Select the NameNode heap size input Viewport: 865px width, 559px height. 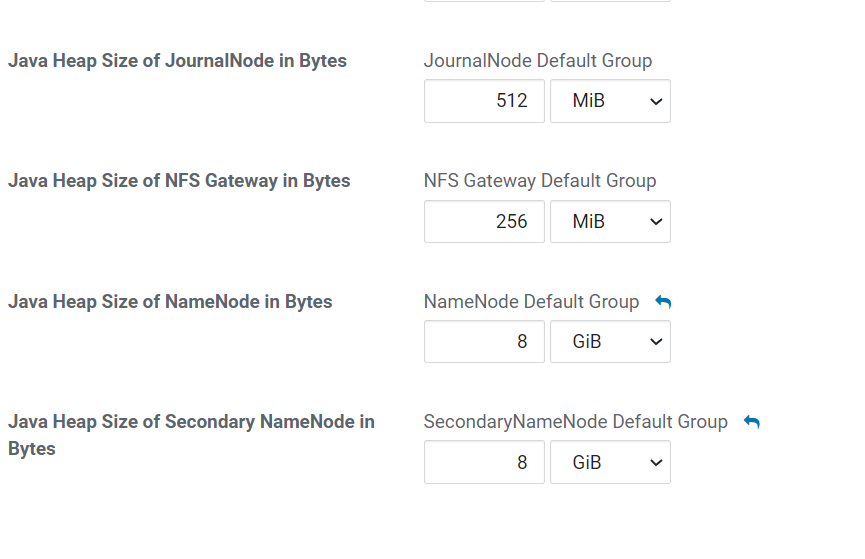point(484,342)
